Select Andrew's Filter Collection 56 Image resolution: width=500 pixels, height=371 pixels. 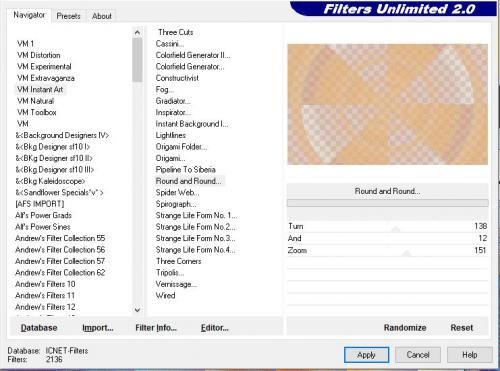coord(60,250)
